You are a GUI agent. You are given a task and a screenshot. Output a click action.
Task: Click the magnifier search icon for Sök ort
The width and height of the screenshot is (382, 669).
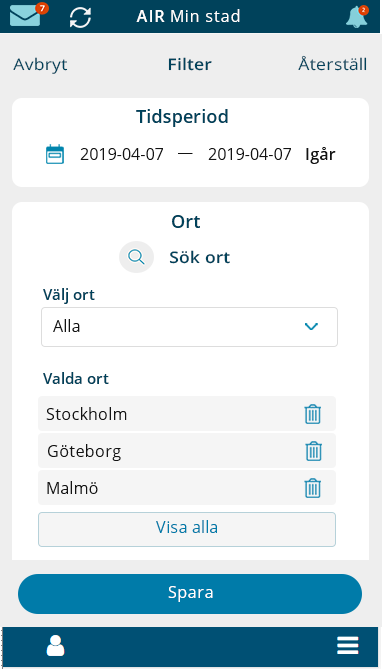pos(136,257)
